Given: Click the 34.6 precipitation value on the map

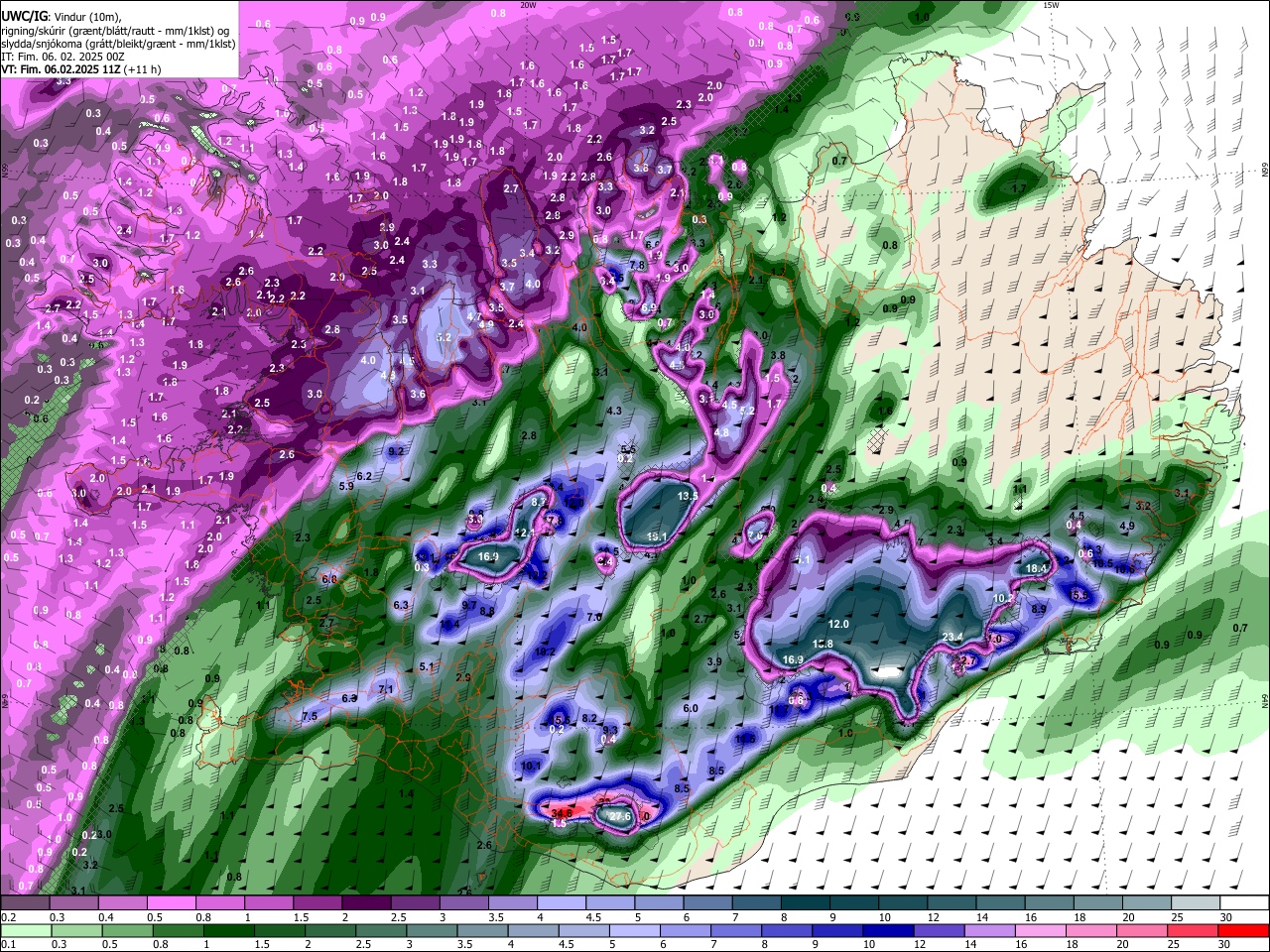Looking at the screenshot, I should point(562,812).
